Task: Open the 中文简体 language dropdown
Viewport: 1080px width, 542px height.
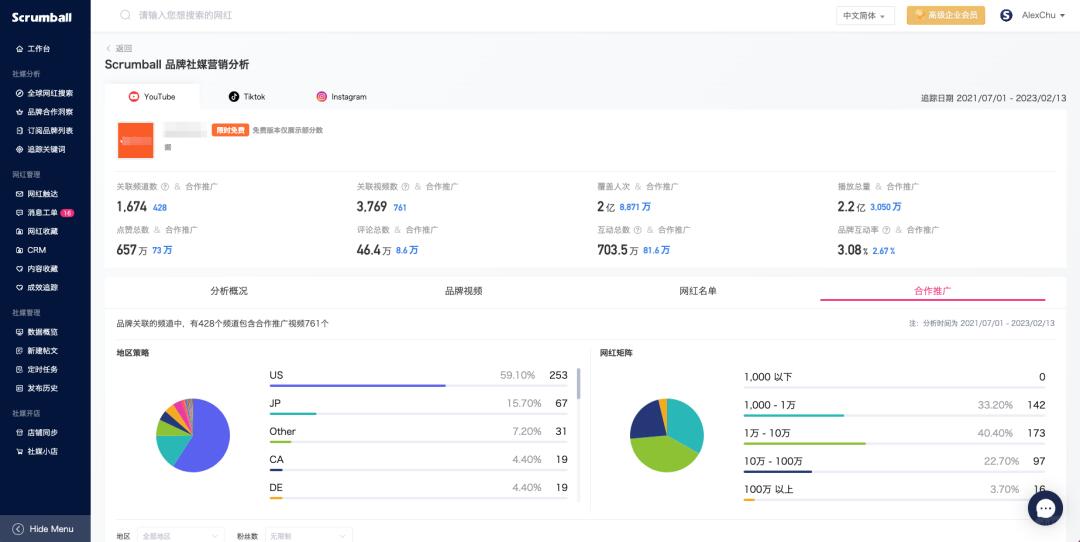Action: pyautogui.click(x=865, y=15)
